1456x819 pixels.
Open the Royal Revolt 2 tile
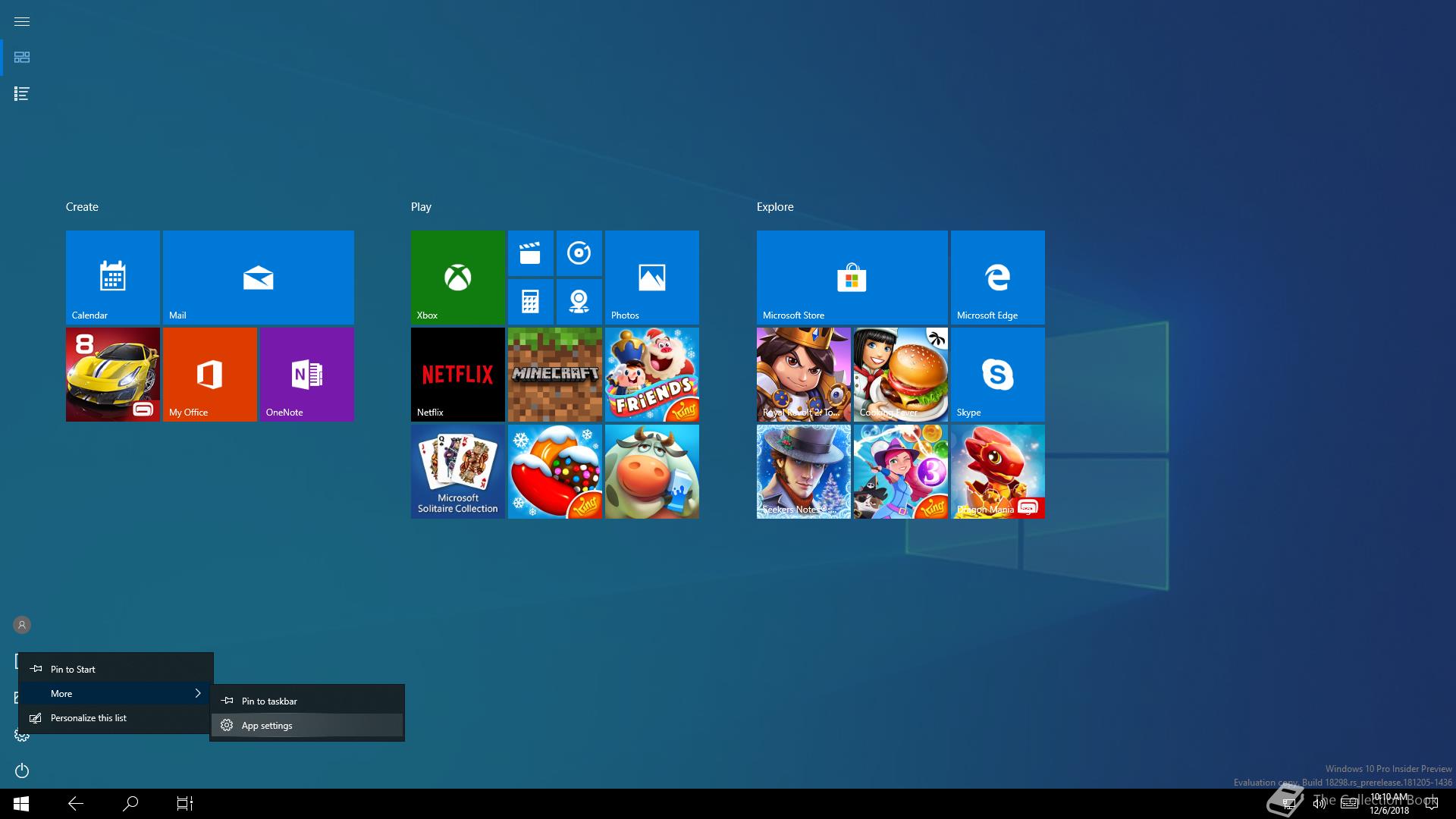803,375
